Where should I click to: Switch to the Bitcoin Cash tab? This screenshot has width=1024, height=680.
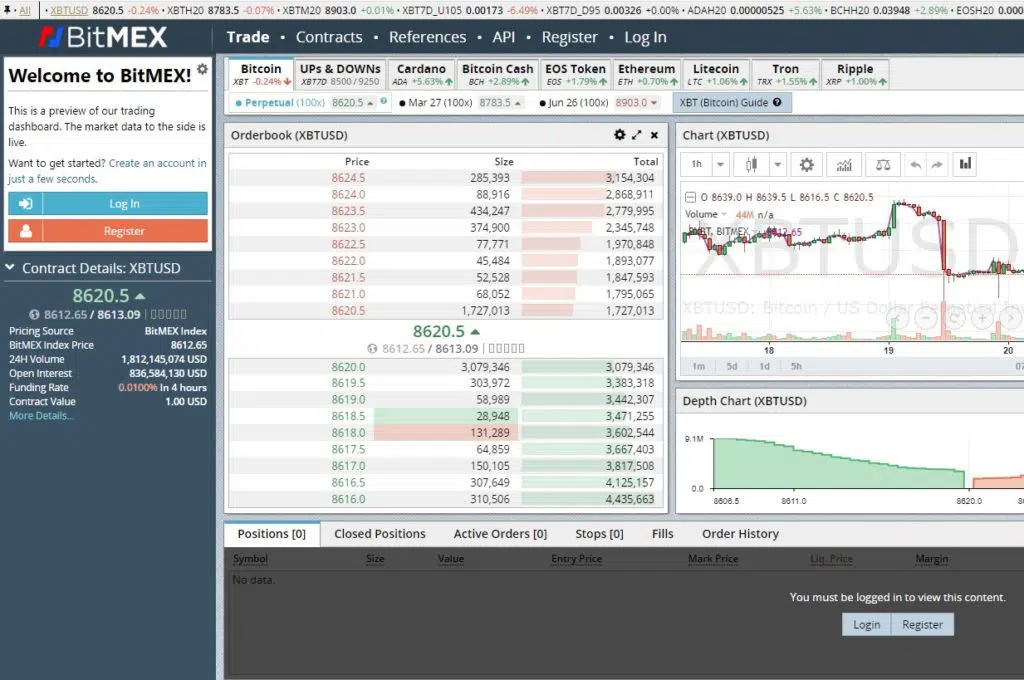pos(498,74)
